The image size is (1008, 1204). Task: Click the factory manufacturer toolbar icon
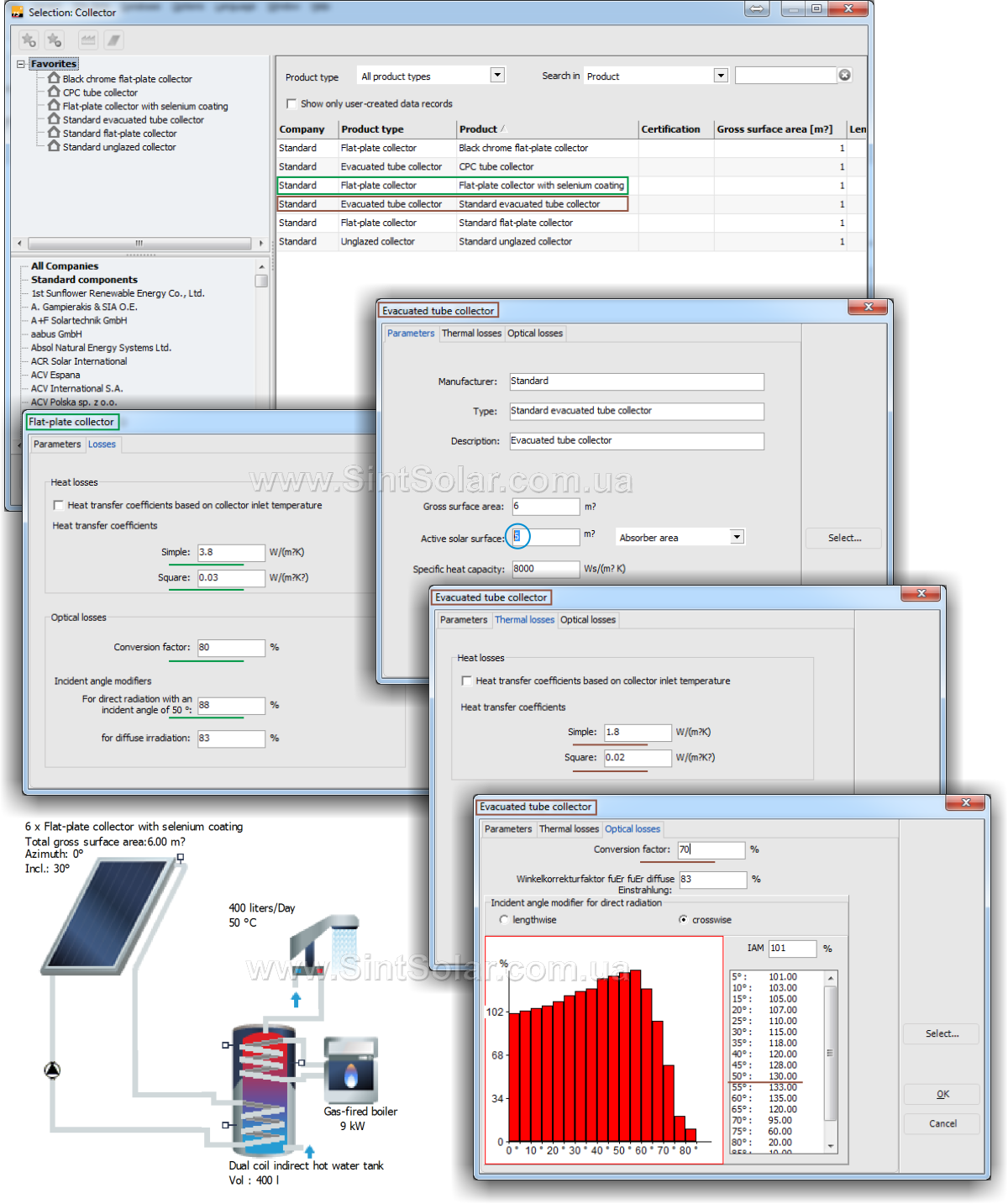[x=88, y=39]
